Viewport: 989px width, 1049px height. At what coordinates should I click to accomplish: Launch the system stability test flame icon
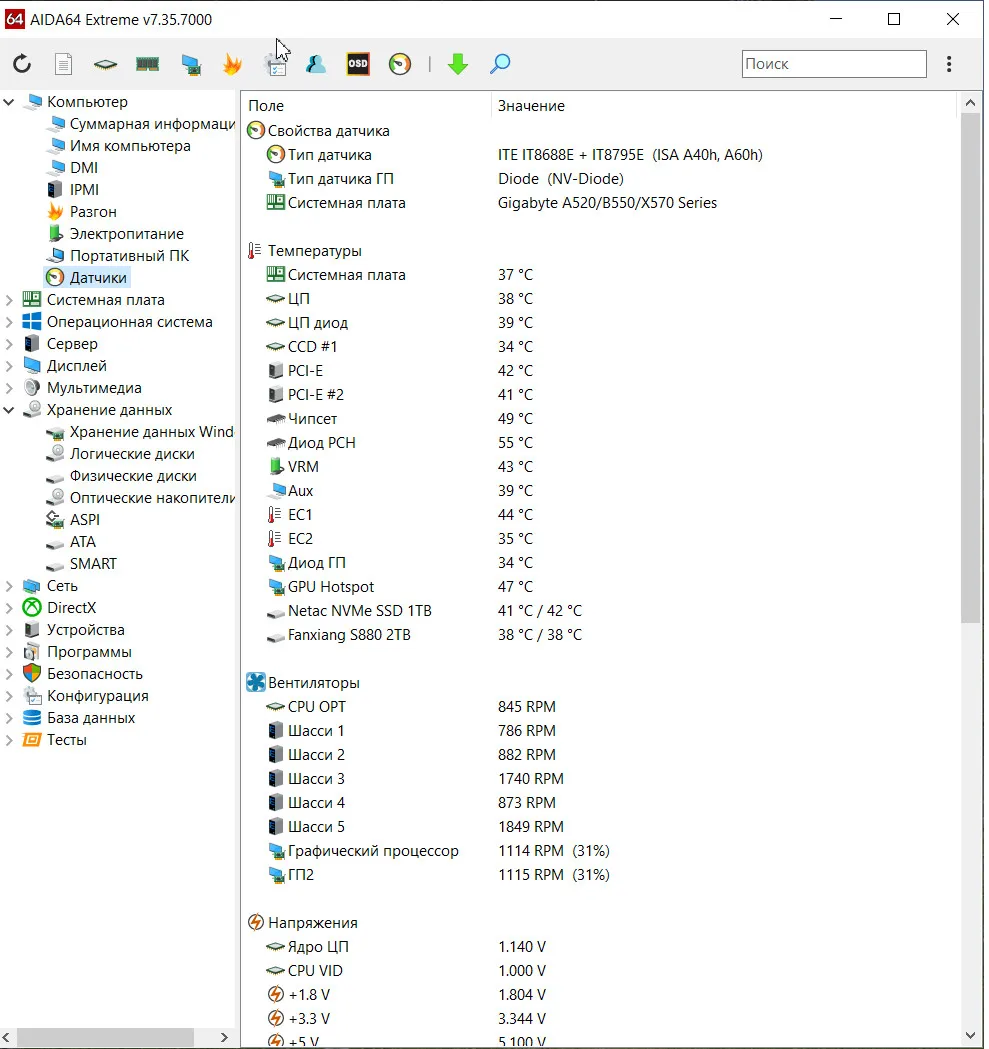coord(232,64)
